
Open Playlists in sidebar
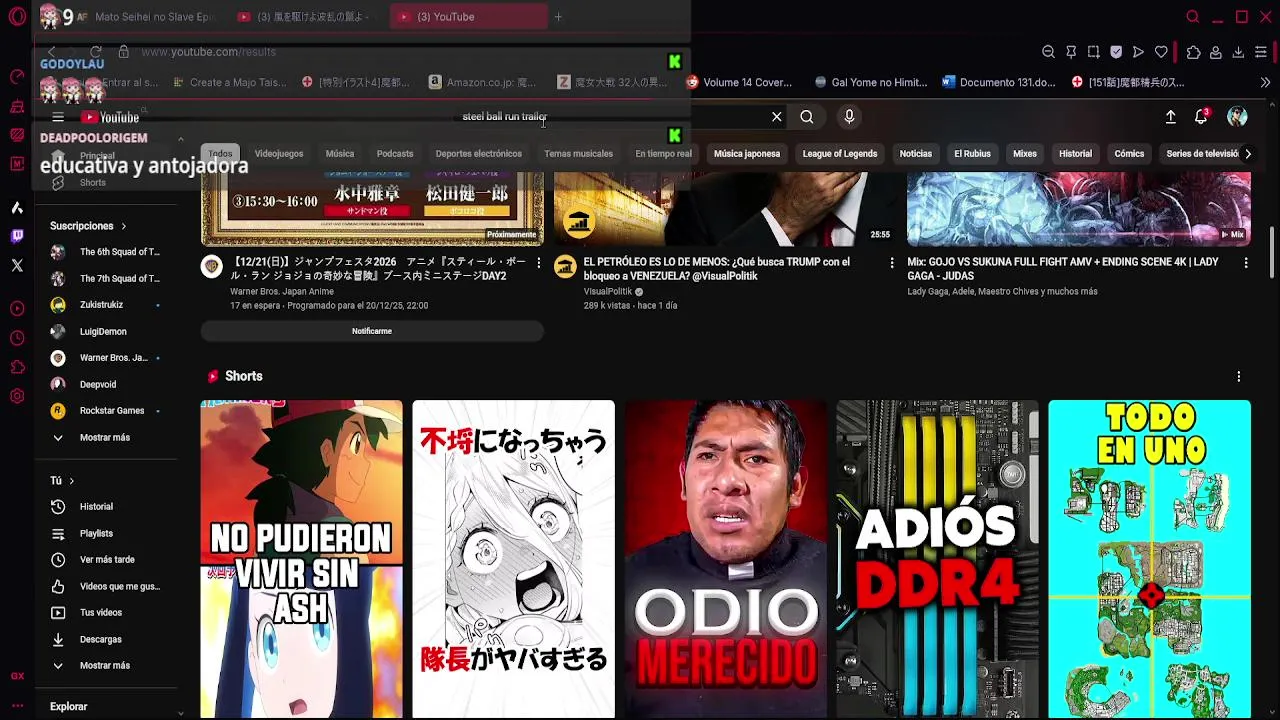point(96,534)
